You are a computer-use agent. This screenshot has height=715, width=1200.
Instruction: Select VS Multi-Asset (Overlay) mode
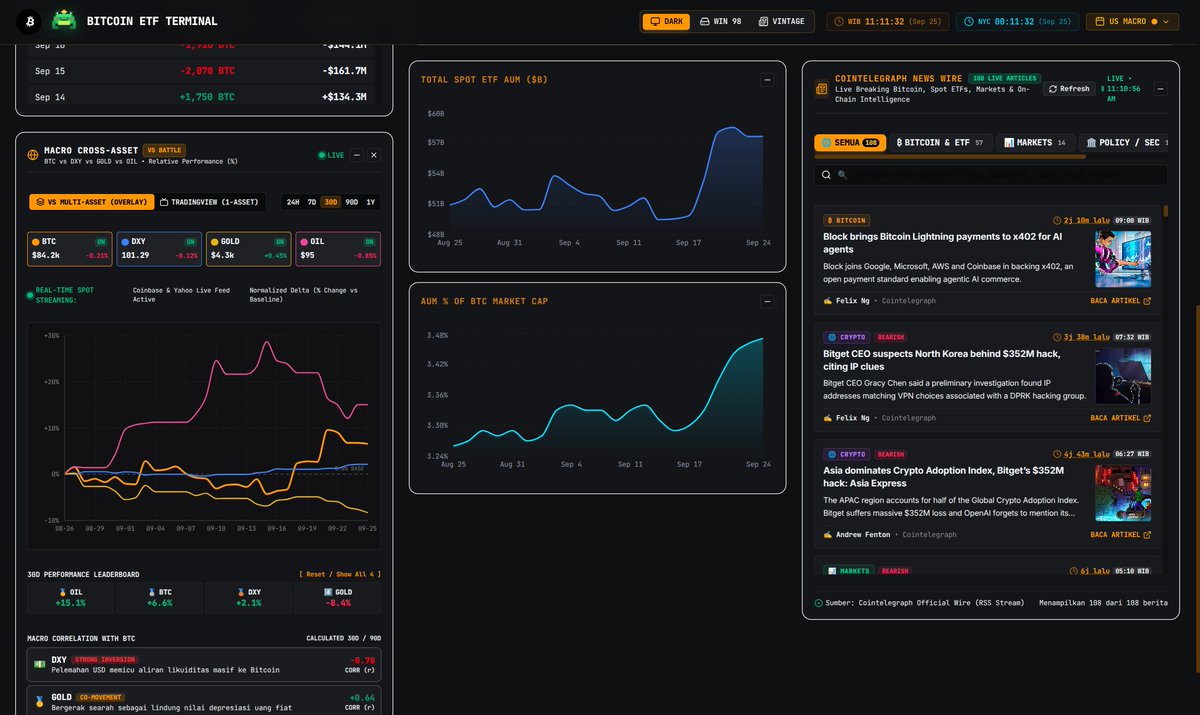coord(92,202)
